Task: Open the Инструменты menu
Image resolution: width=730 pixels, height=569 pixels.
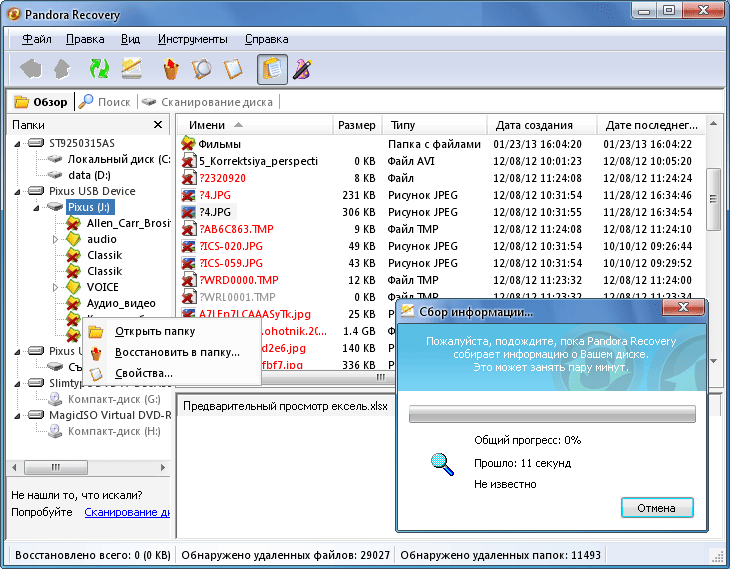Action: click(x=193, y=39)
